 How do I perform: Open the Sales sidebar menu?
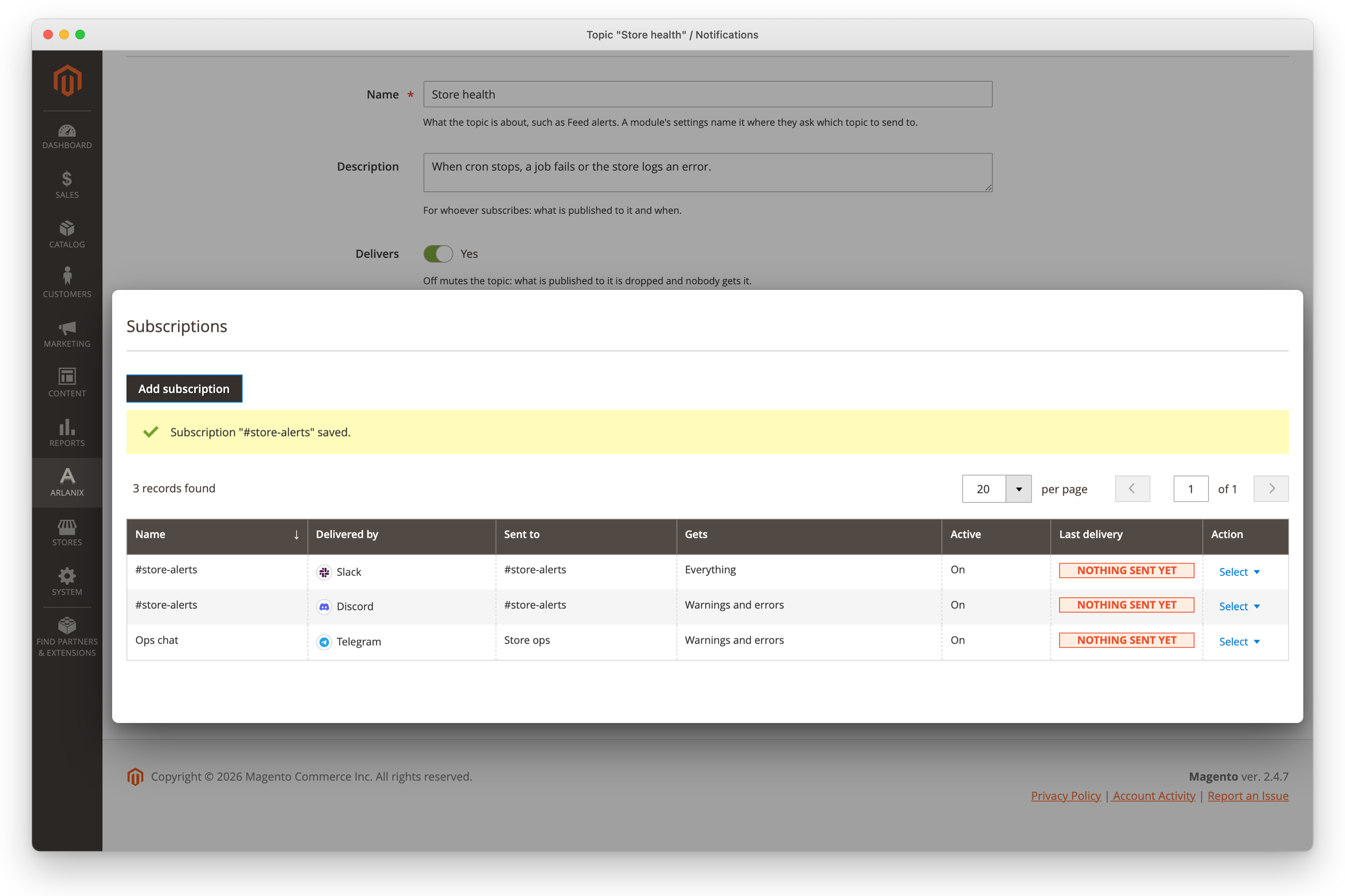pos(67,185)
